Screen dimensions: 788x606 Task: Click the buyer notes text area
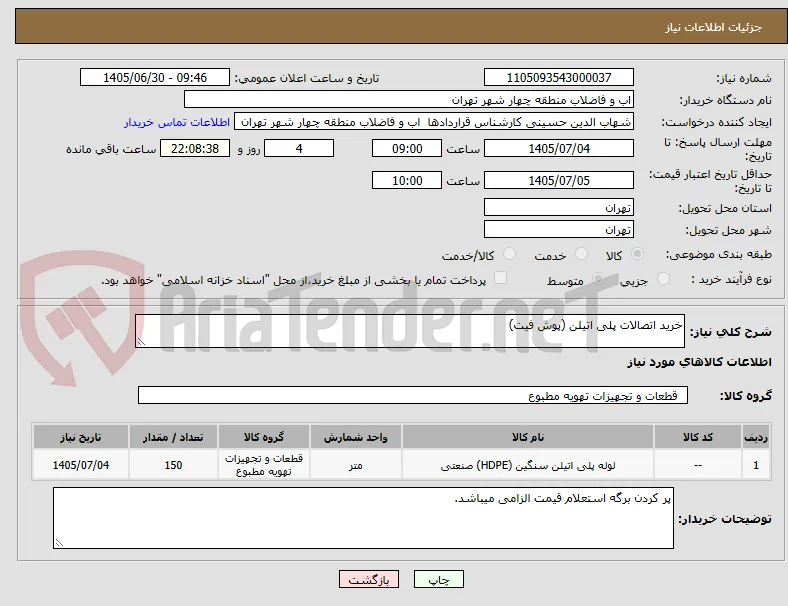point(363,518)
